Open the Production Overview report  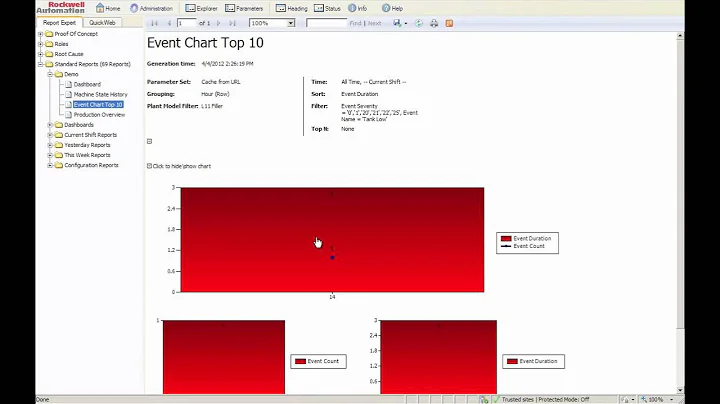(x=99, y=115)
